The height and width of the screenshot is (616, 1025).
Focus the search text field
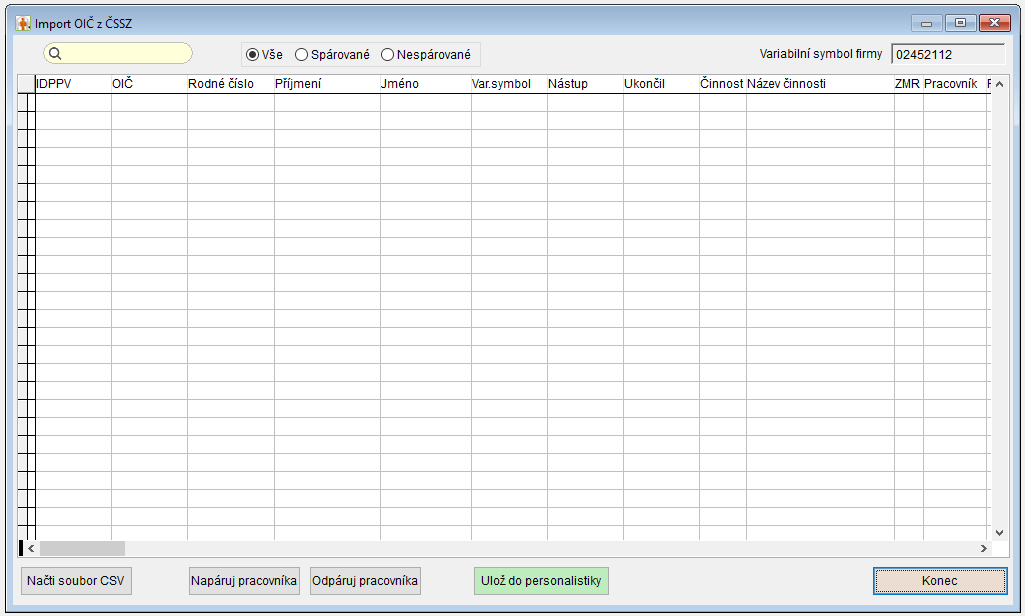[125, 54]
